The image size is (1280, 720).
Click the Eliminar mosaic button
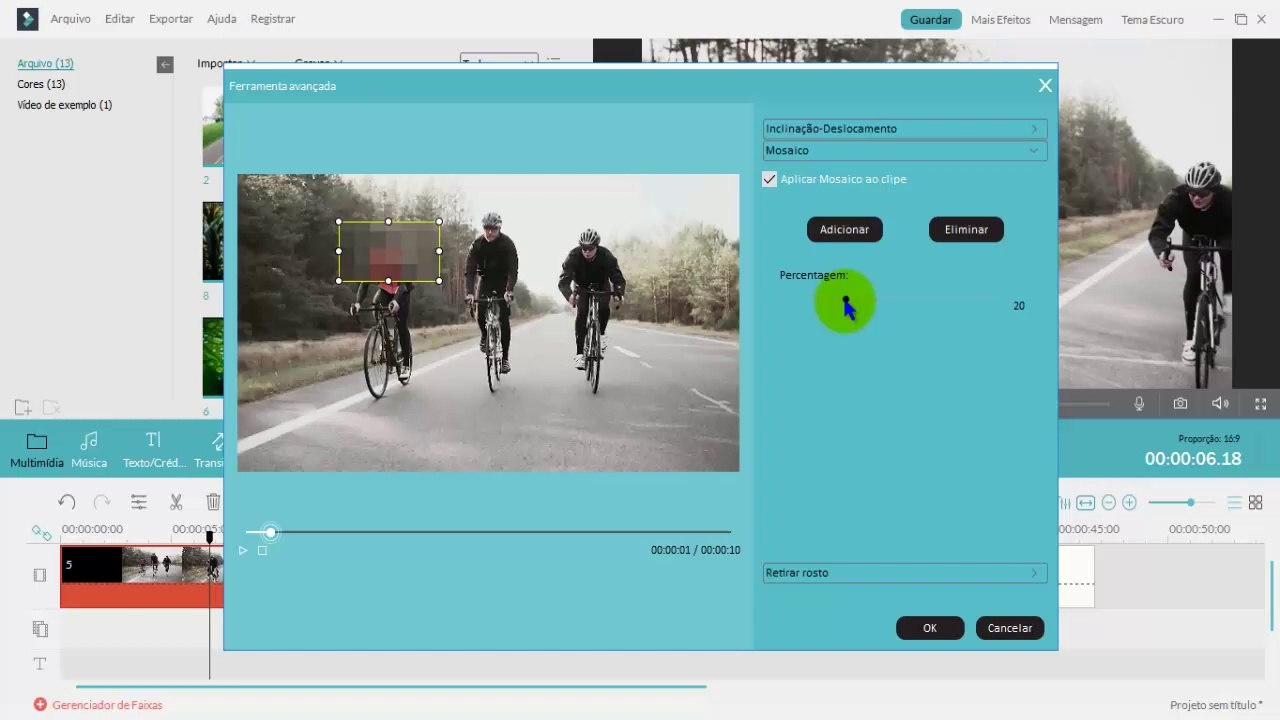966,230
